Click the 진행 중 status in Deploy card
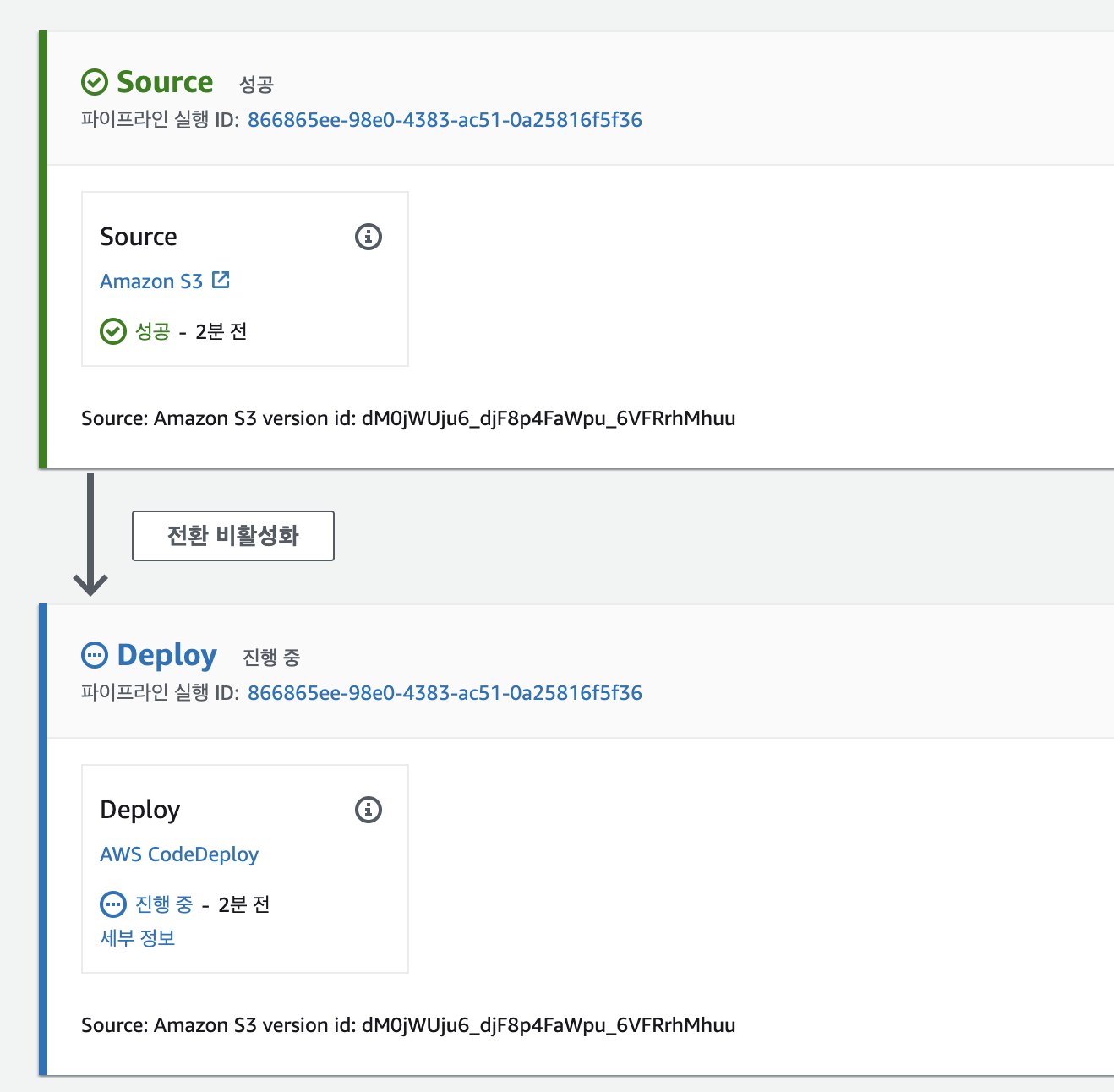 pyautogui.click(x=164, y=904)
